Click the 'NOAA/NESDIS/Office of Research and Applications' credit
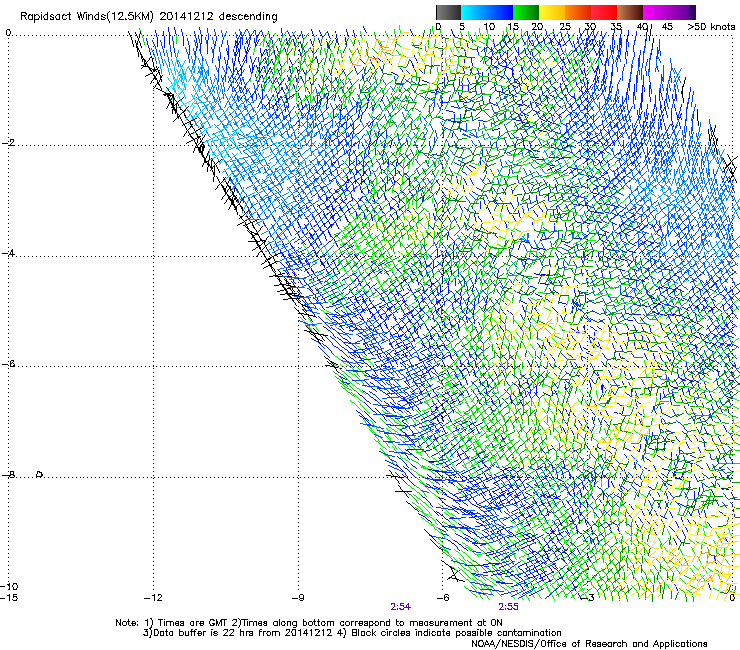The height and width of the screenshot is (650, 740). [x=589, y=644]
